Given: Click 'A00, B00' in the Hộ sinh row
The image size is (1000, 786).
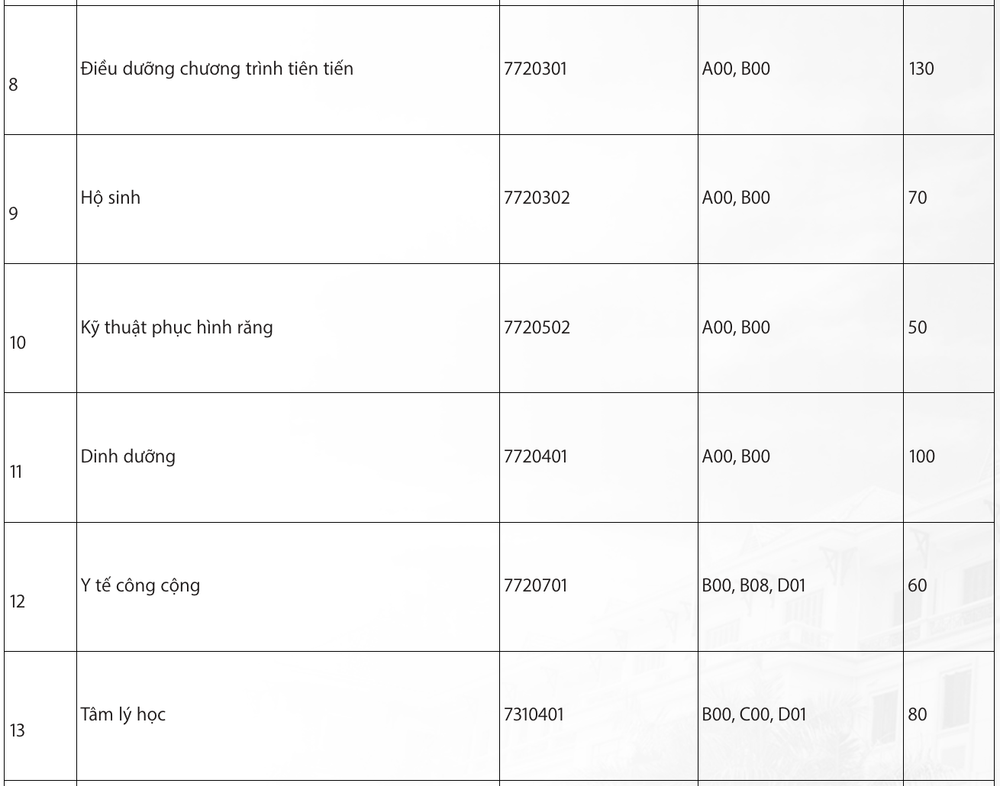Looking at the screenshot, I should click(736, 198).
